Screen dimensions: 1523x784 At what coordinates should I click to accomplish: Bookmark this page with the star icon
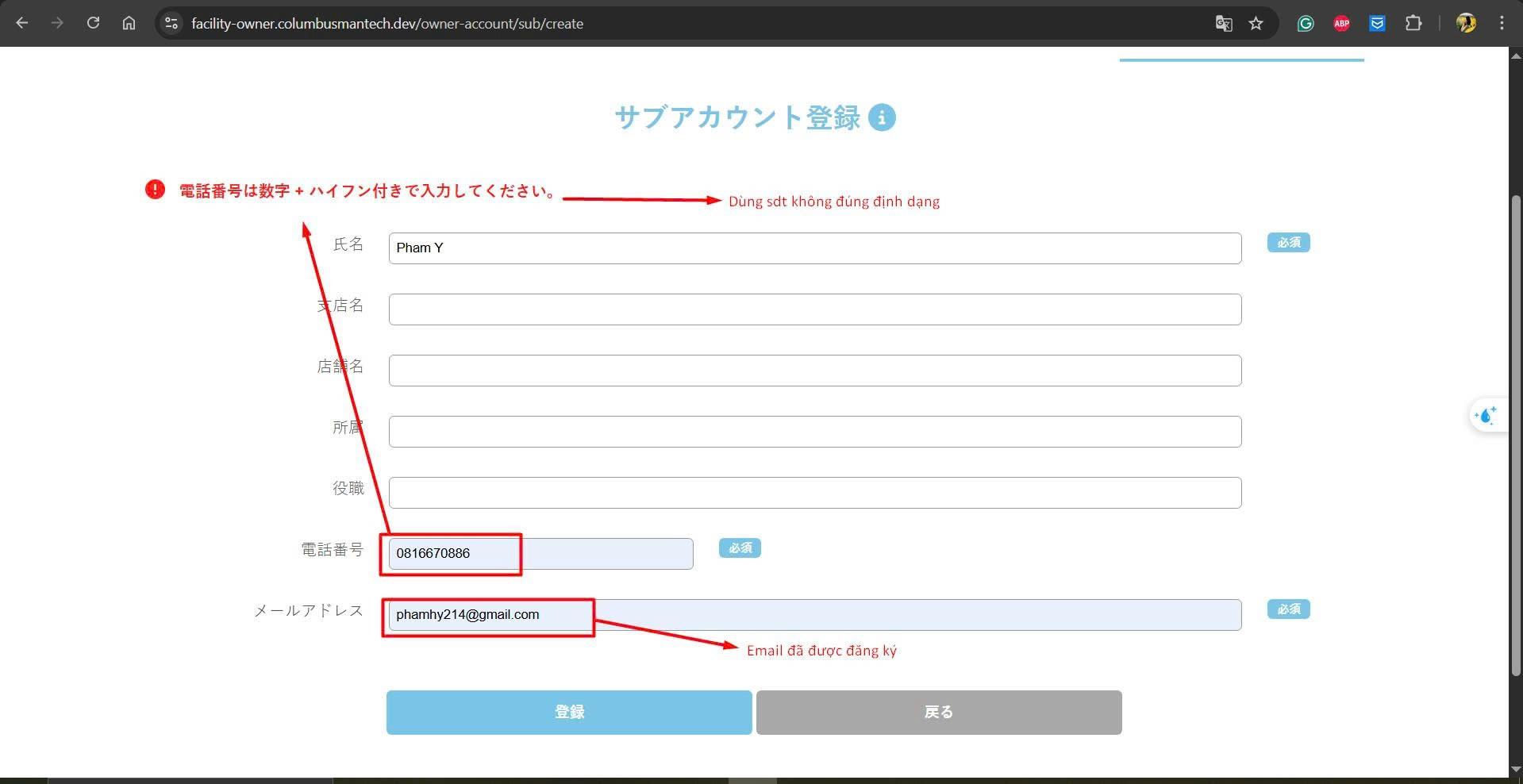pyautogui.click(x=1256, y=24)
